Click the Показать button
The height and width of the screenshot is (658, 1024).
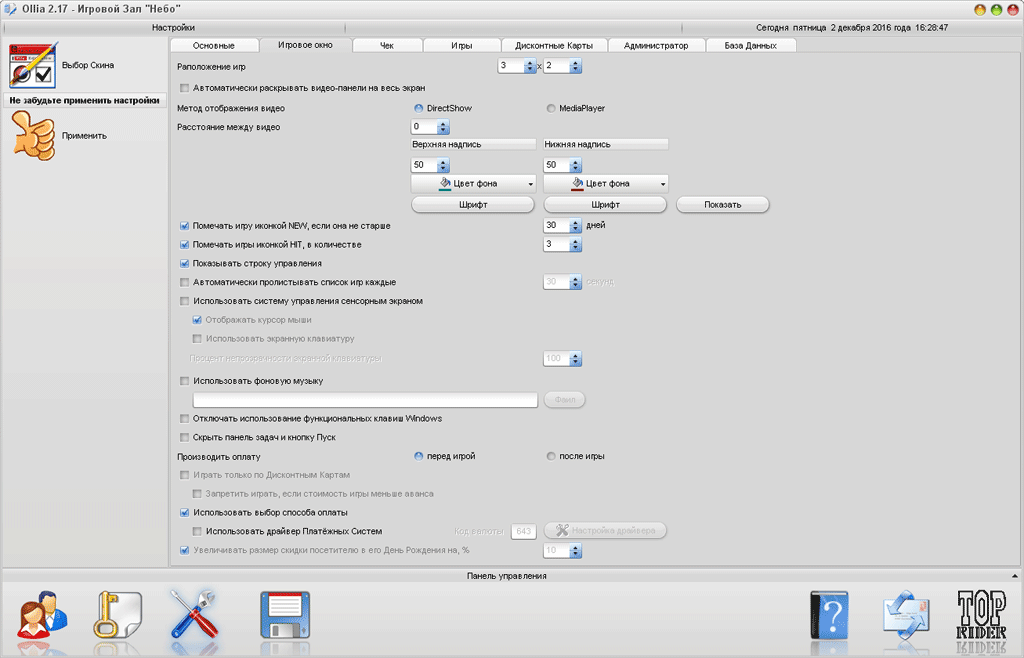pyautogui.click(x=722, y=205)
